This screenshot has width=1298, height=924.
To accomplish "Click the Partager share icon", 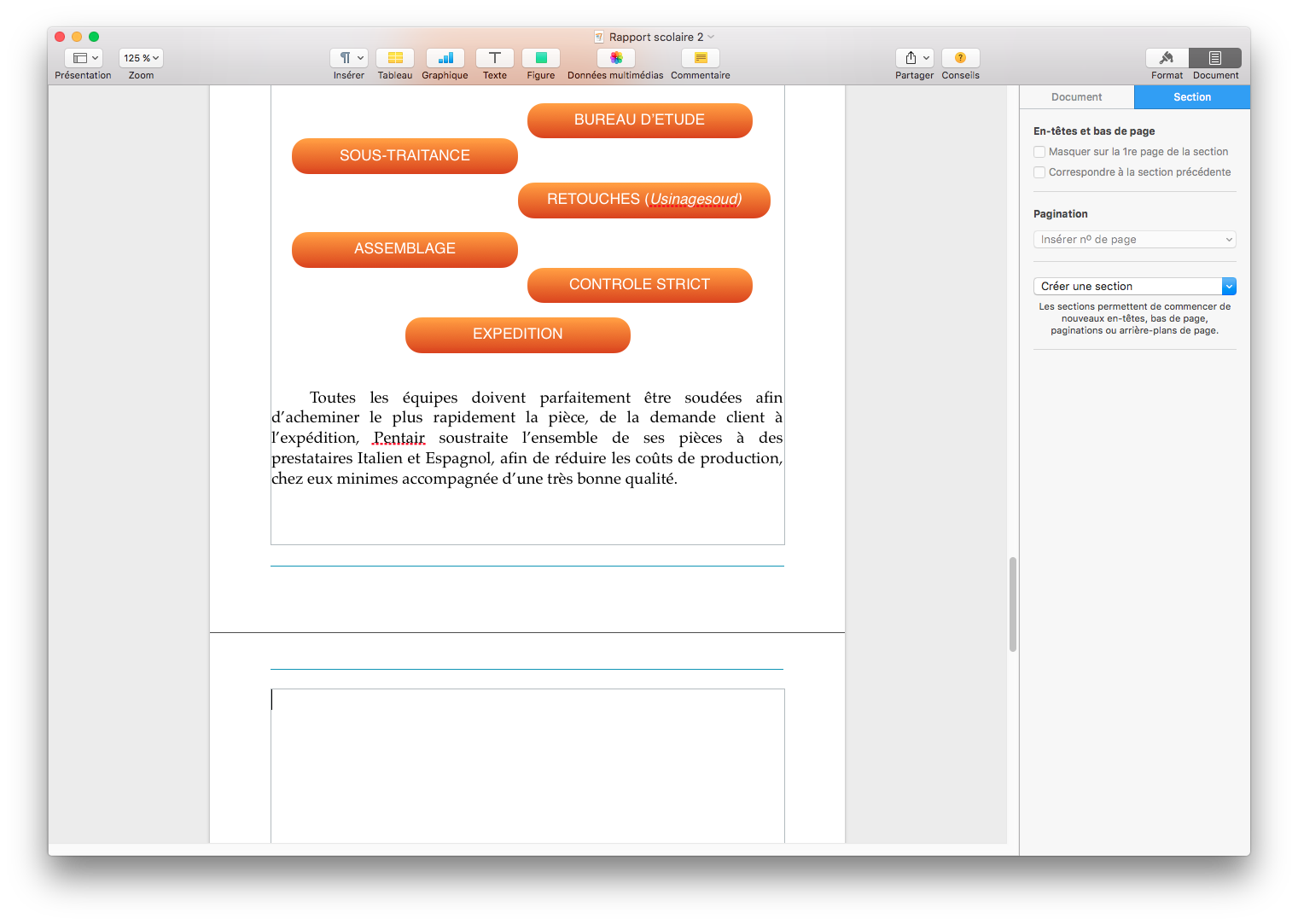I will pyautogui.click(x=913, y=58).
